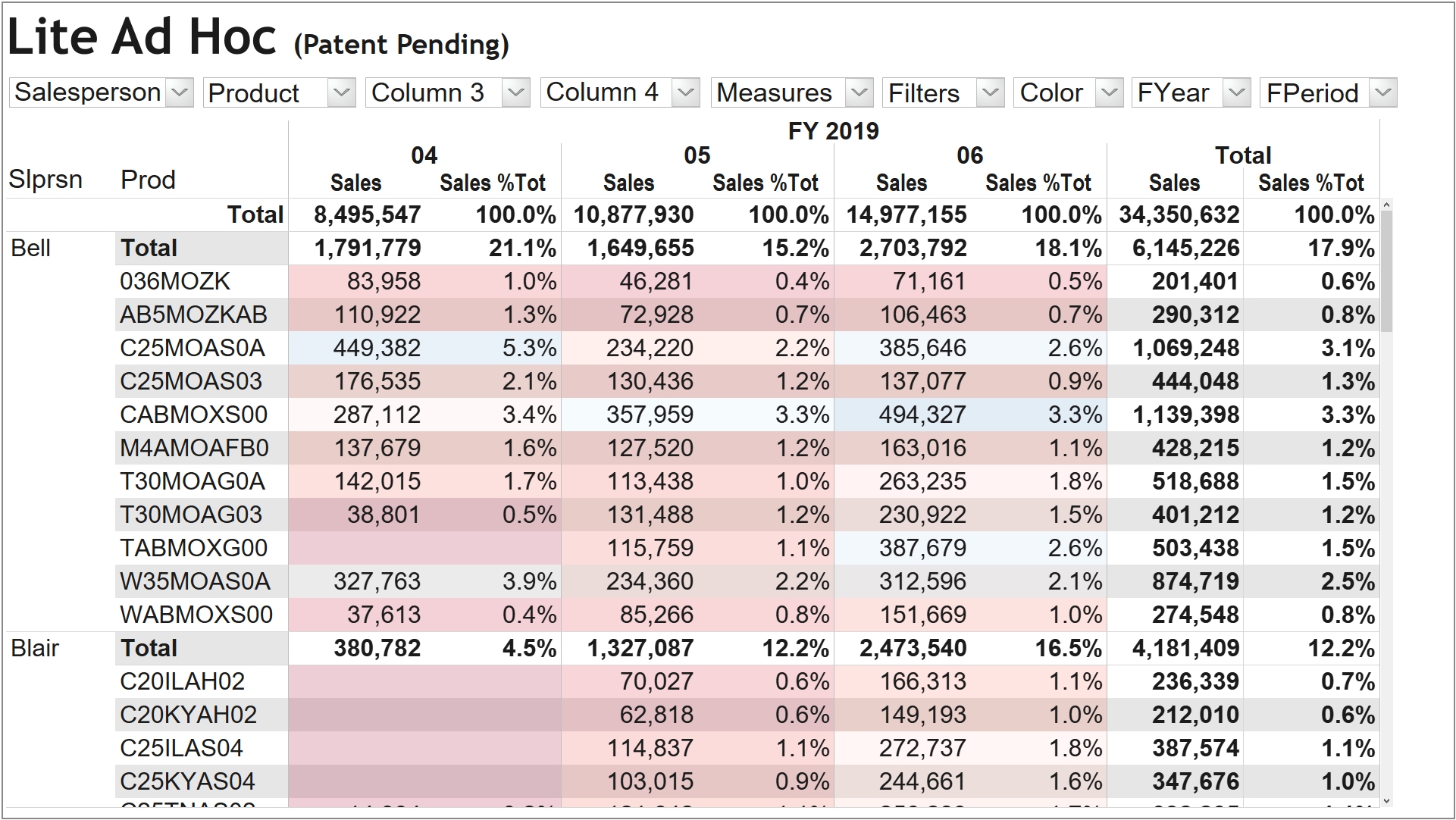The height and width of the screenshot is (820, 1456).
Task: Select the Blair salesperson row label
Action: 35,649
